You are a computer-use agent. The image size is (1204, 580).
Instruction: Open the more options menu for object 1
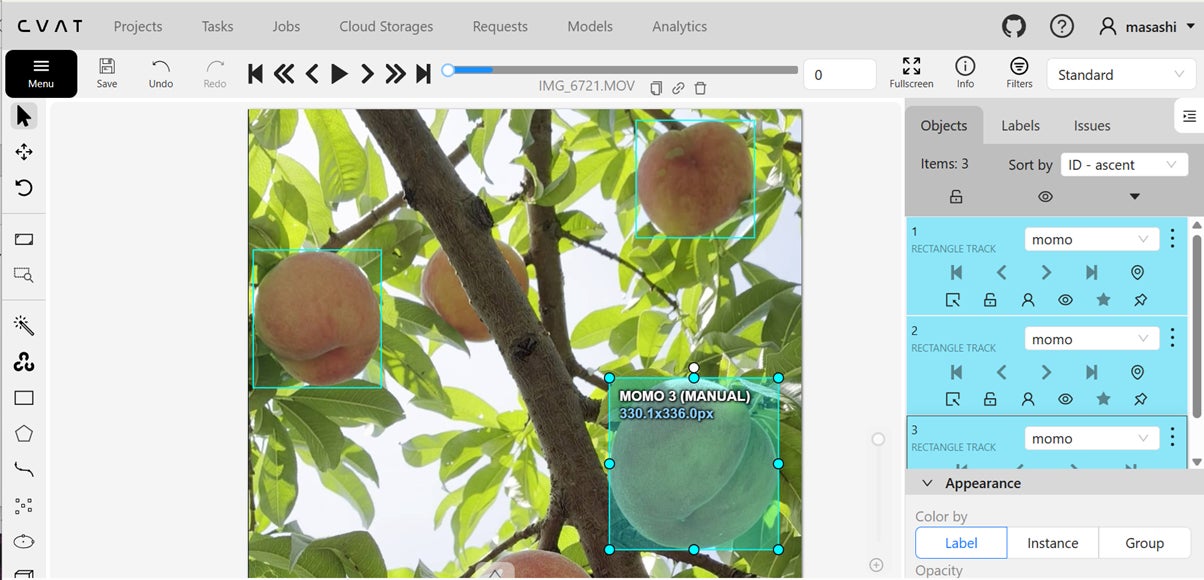(1172, 239)
